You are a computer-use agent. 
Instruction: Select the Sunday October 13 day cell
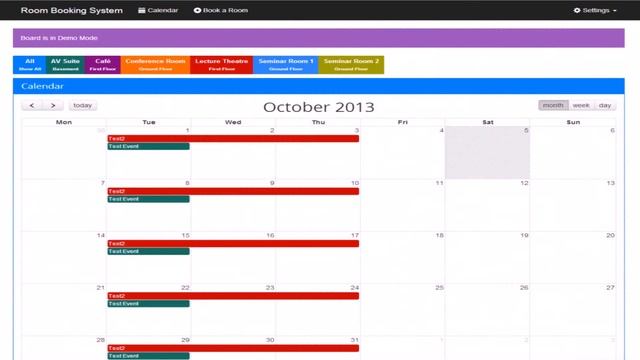573,205
